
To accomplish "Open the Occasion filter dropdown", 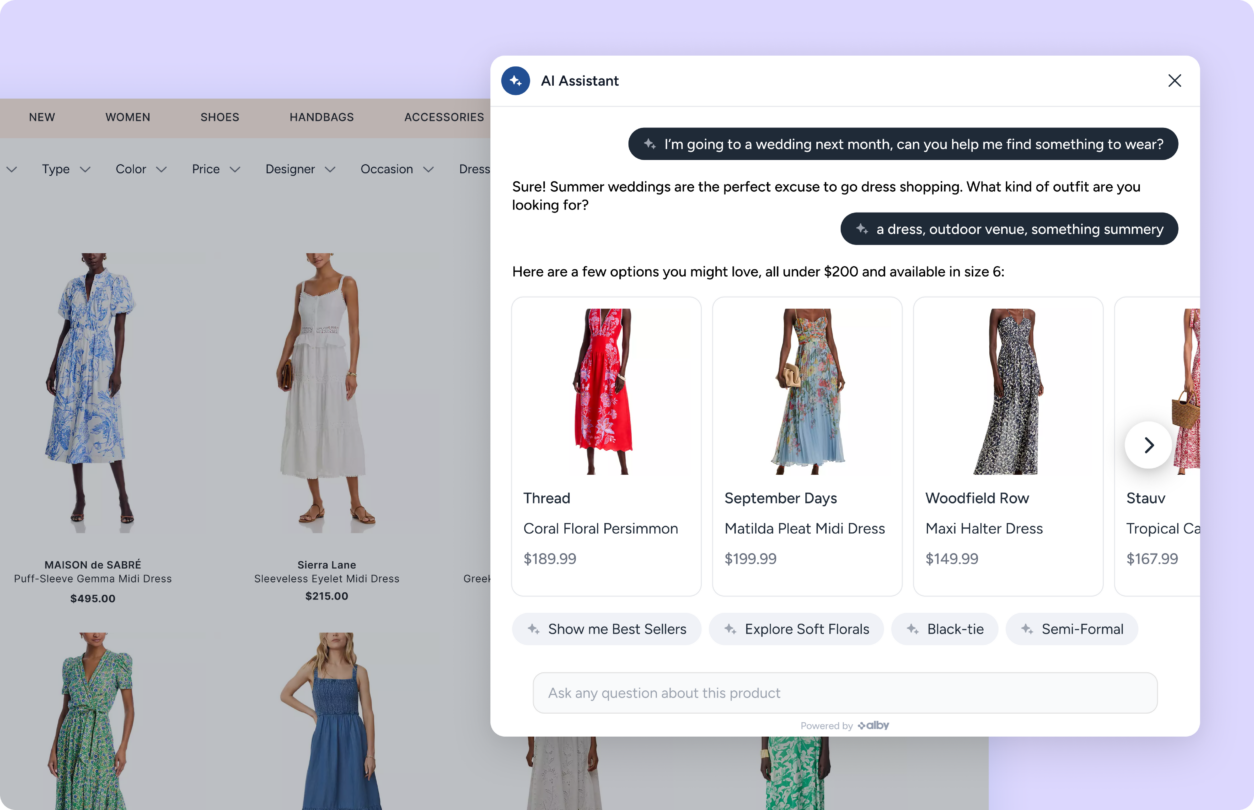I will (x=397, y=169).
